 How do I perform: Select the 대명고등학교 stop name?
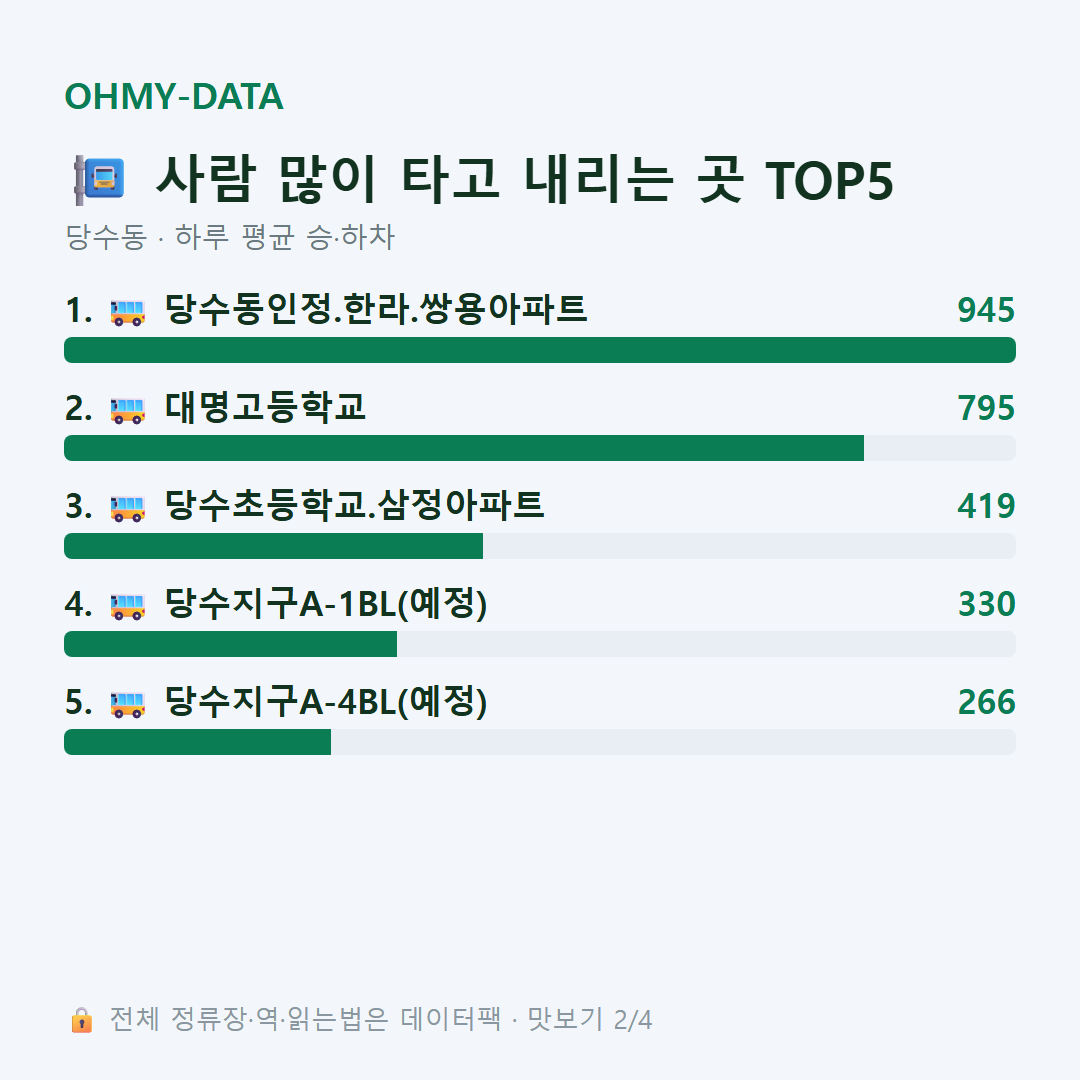coord(265,407)
